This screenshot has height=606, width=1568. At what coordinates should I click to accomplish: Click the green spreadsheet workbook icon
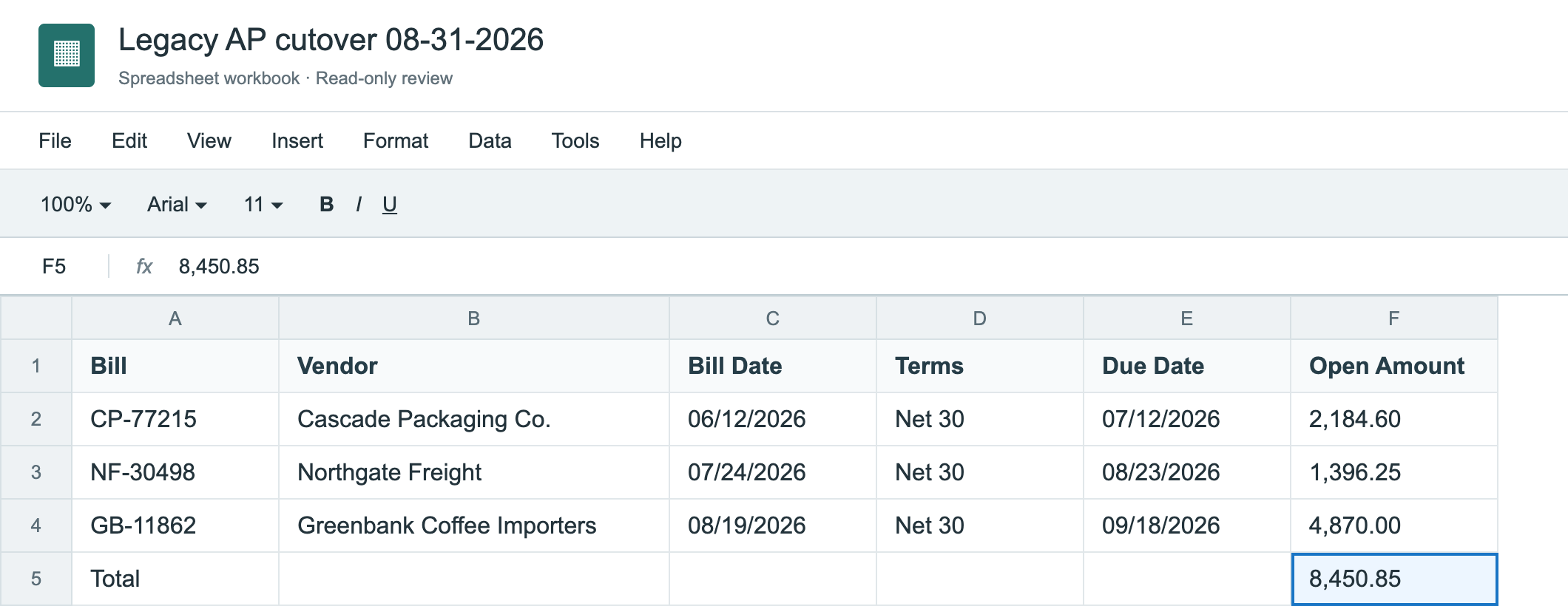click(67, 55)
